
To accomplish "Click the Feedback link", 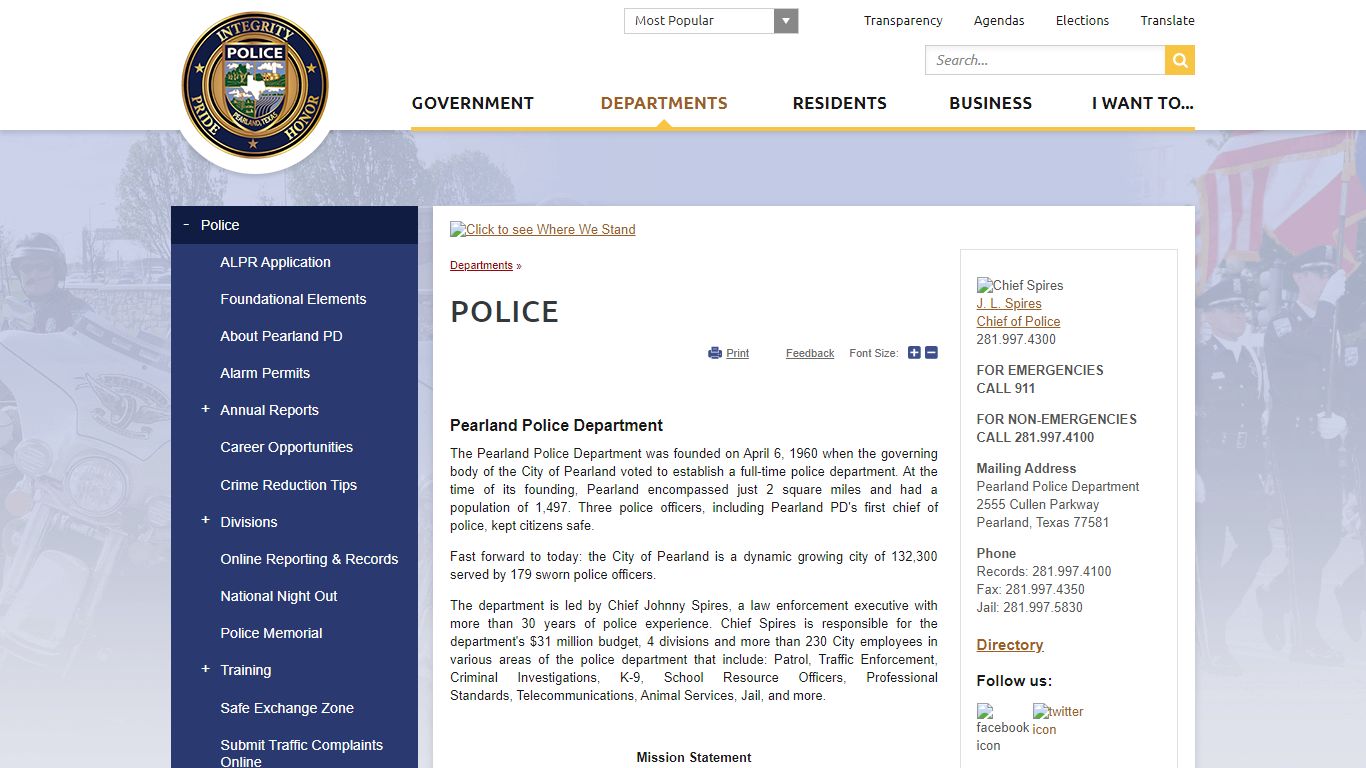I will click(810, 353).
